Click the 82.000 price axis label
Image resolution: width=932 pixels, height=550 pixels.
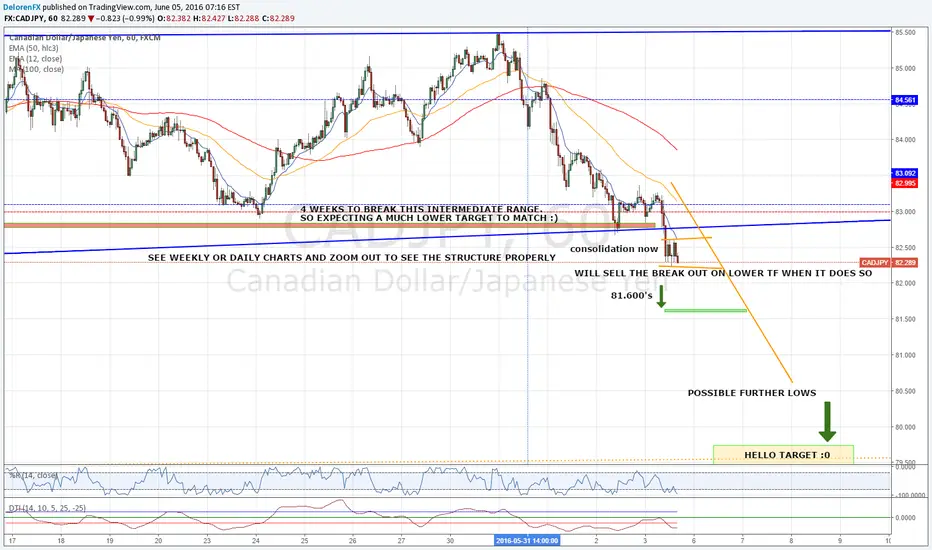pos(905,284)
